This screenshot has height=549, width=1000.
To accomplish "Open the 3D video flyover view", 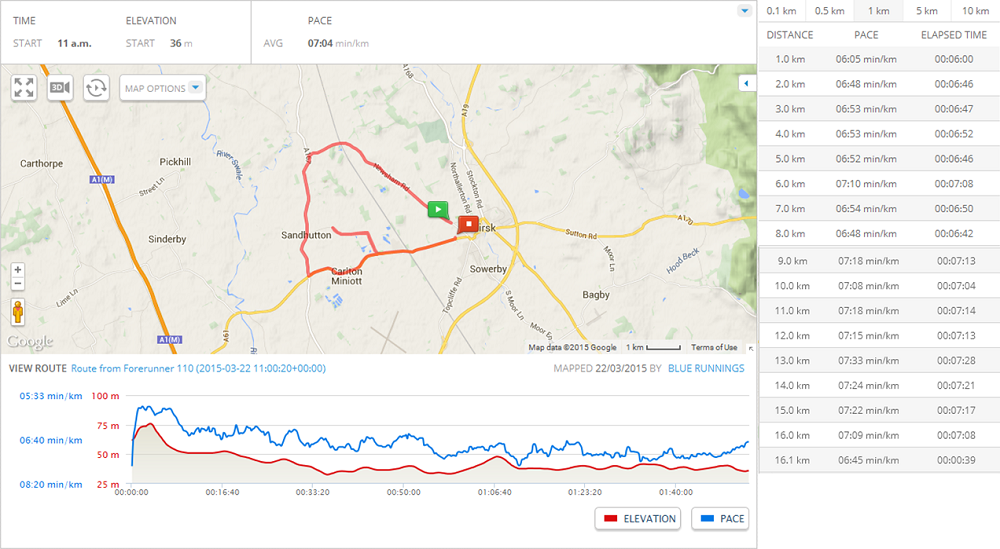I will 60,88.
